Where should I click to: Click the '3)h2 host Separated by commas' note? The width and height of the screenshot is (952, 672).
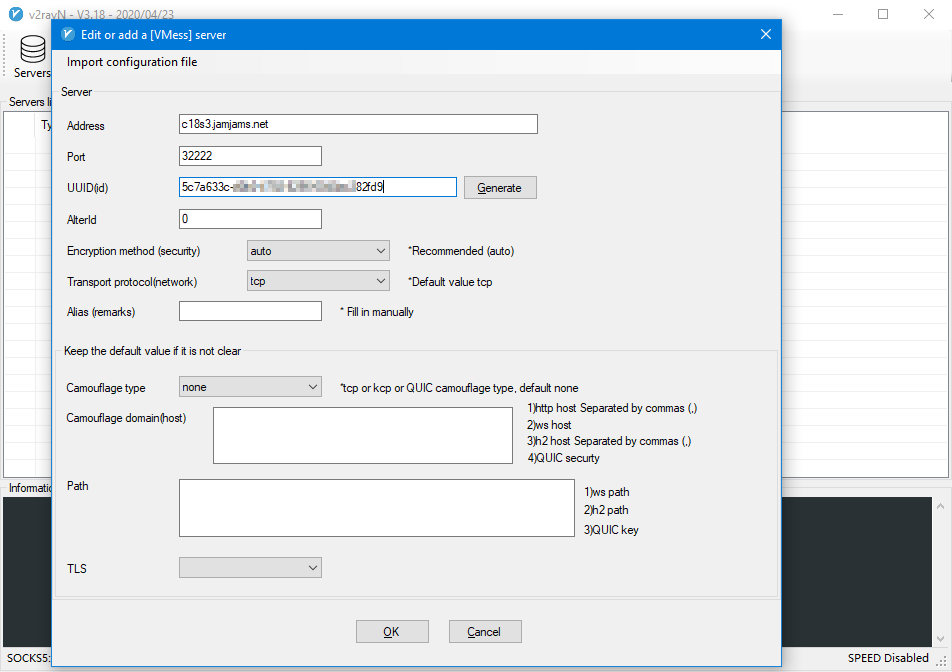click(609, 441)
